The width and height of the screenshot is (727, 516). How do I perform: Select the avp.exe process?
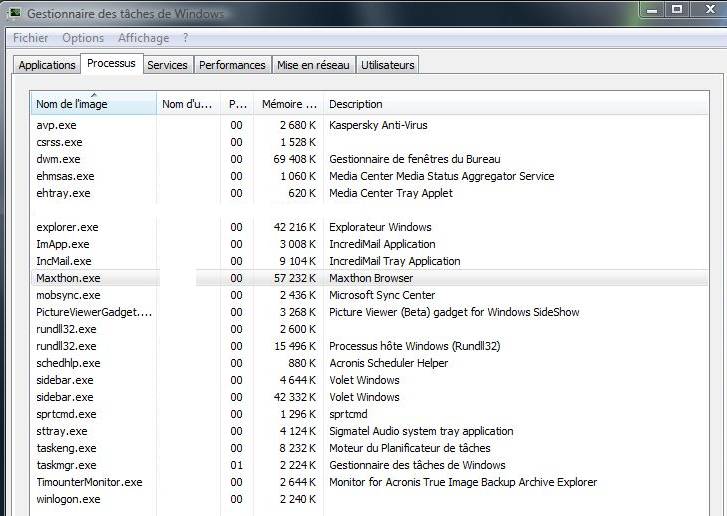pos(370,125)
